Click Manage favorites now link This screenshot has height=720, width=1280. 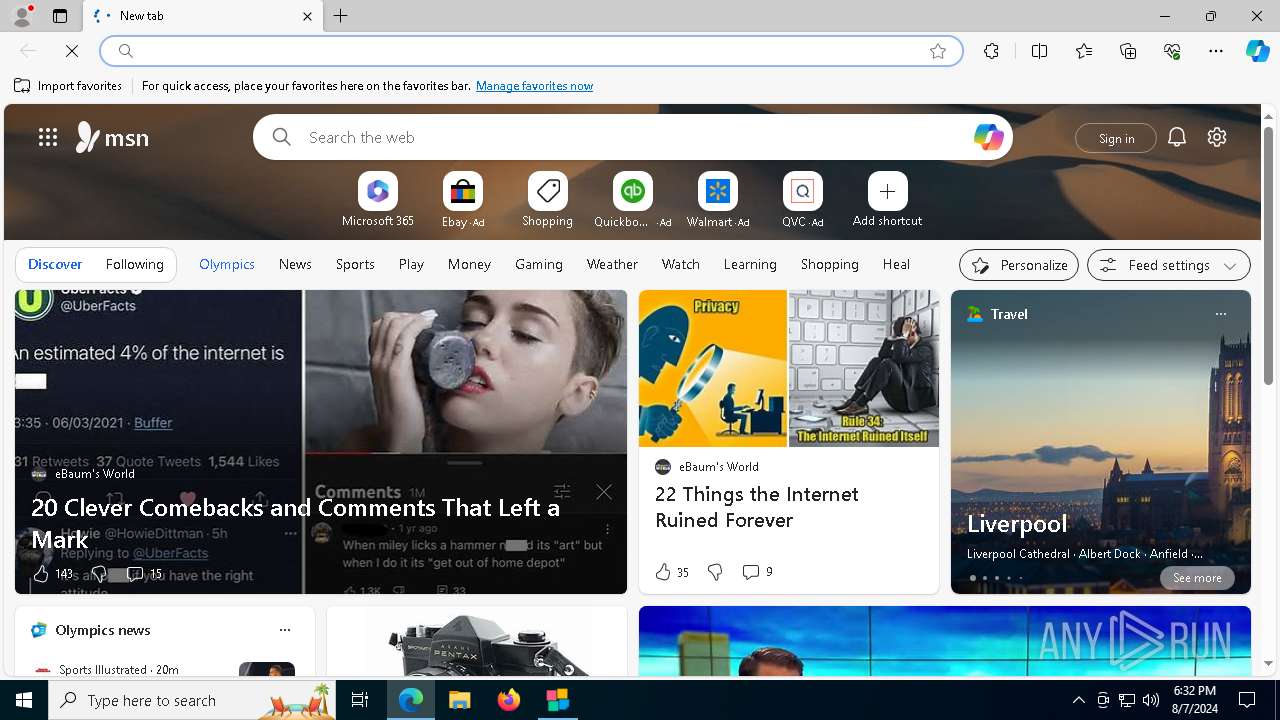coord(535,86)
